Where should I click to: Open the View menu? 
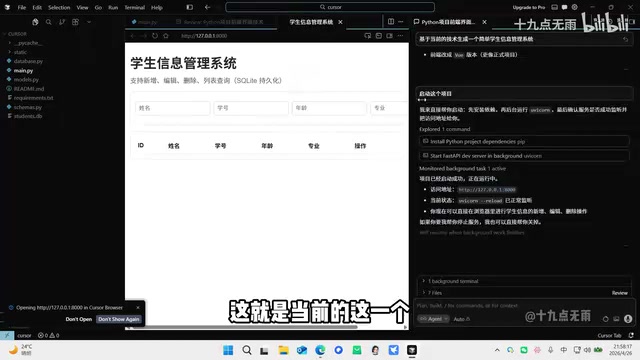tap(82, 7)
